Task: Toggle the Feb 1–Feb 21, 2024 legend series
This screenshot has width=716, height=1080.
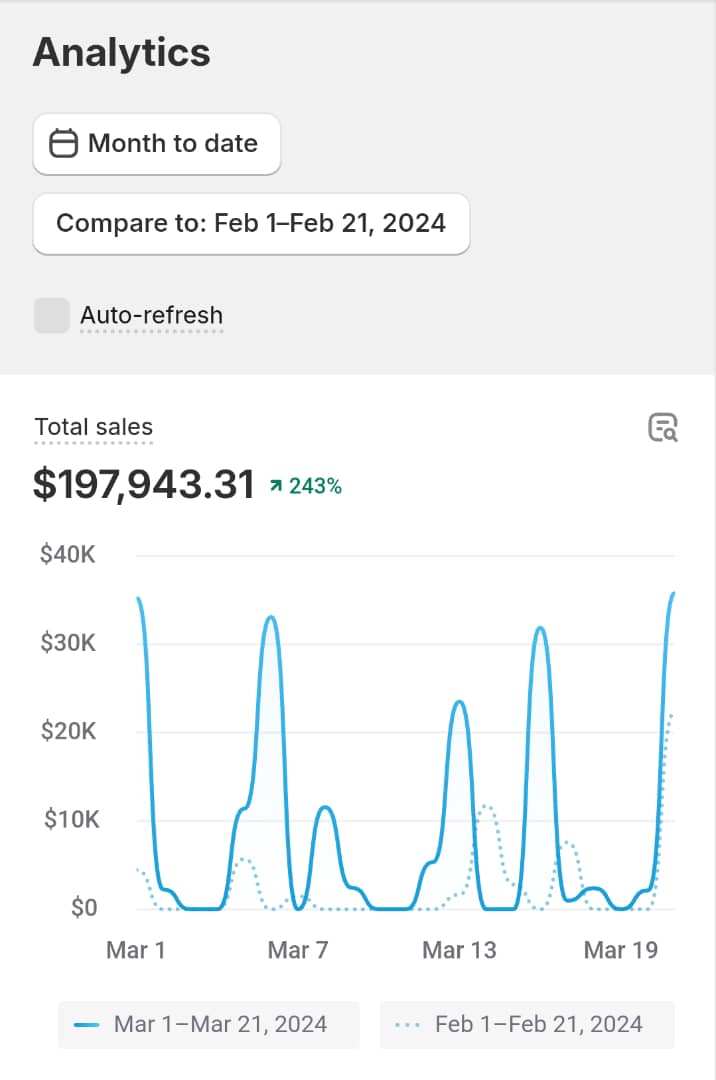Action: pos(527,1024)
